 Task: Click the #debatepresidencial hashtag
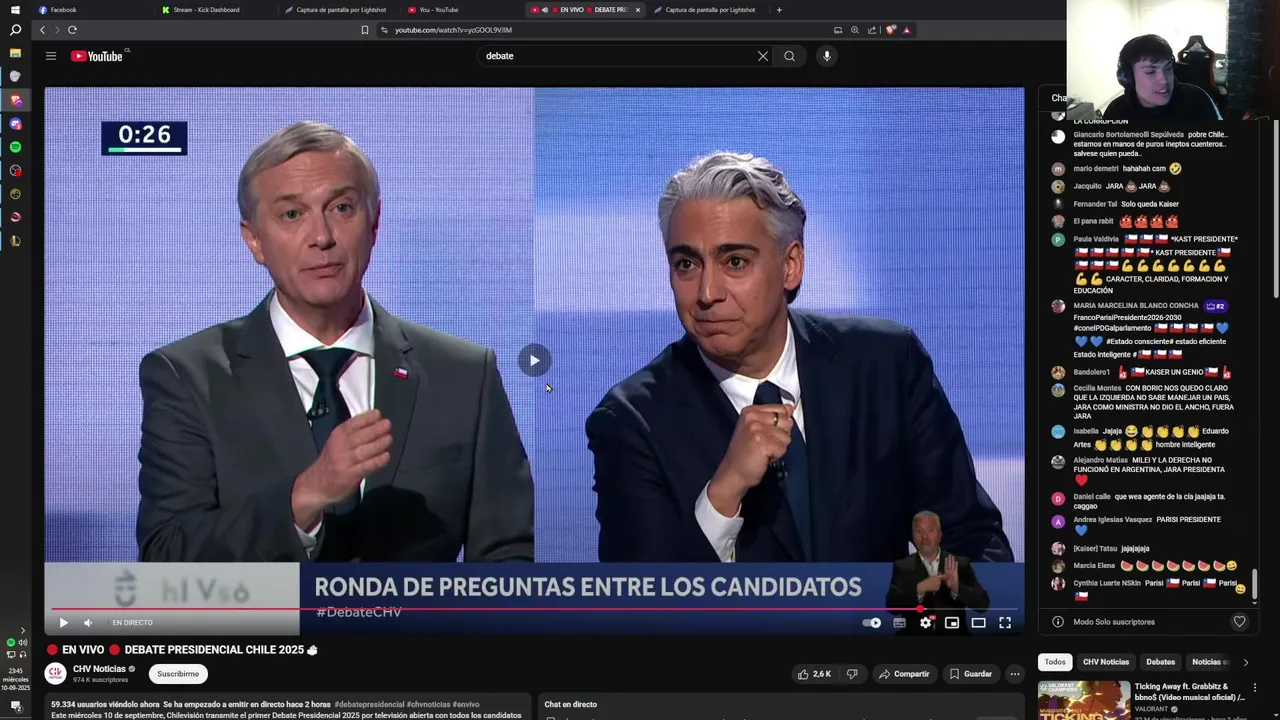click(x=369, y=704)
